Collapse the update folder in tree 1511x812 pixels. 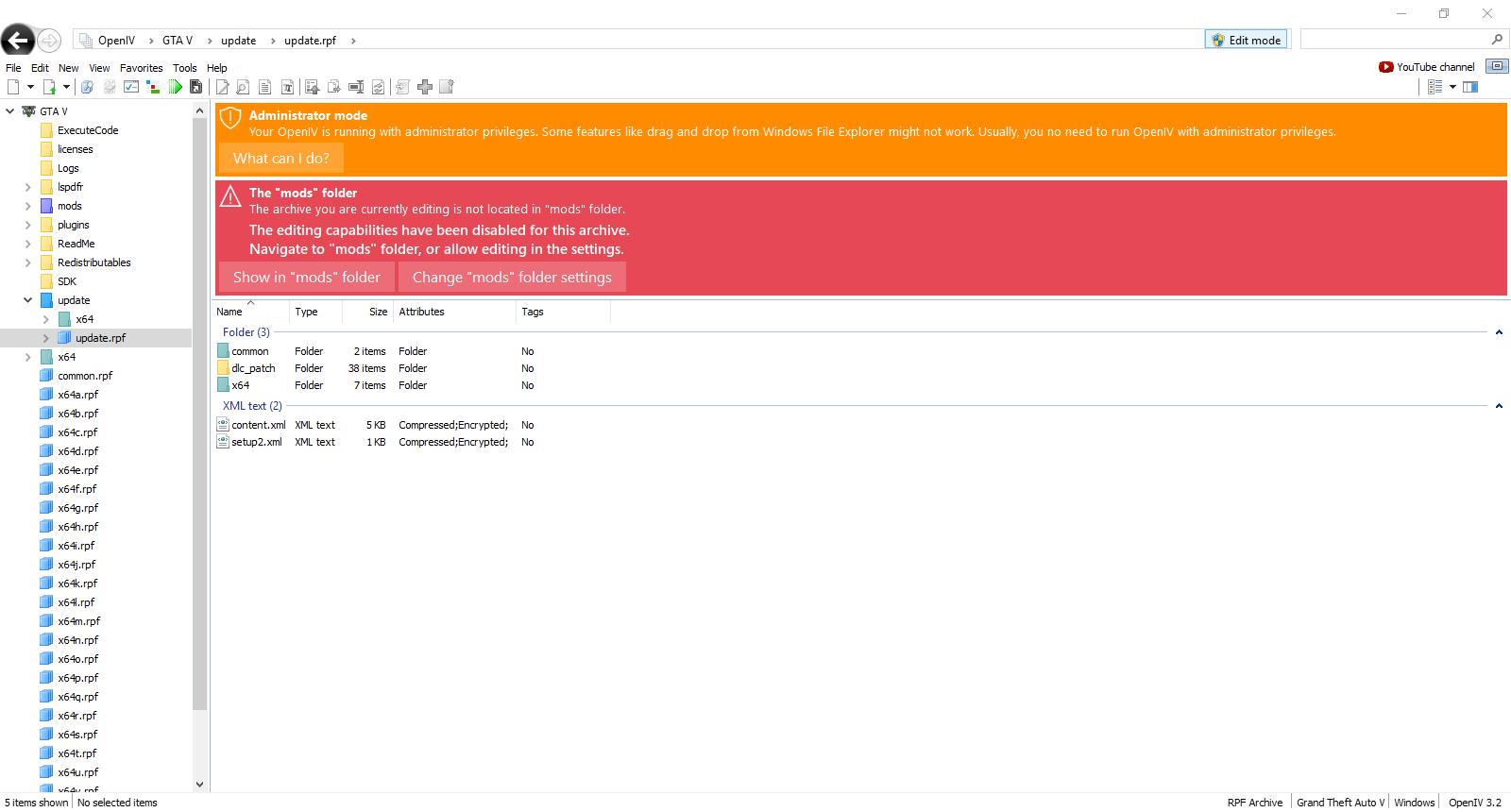pos(28,300)
